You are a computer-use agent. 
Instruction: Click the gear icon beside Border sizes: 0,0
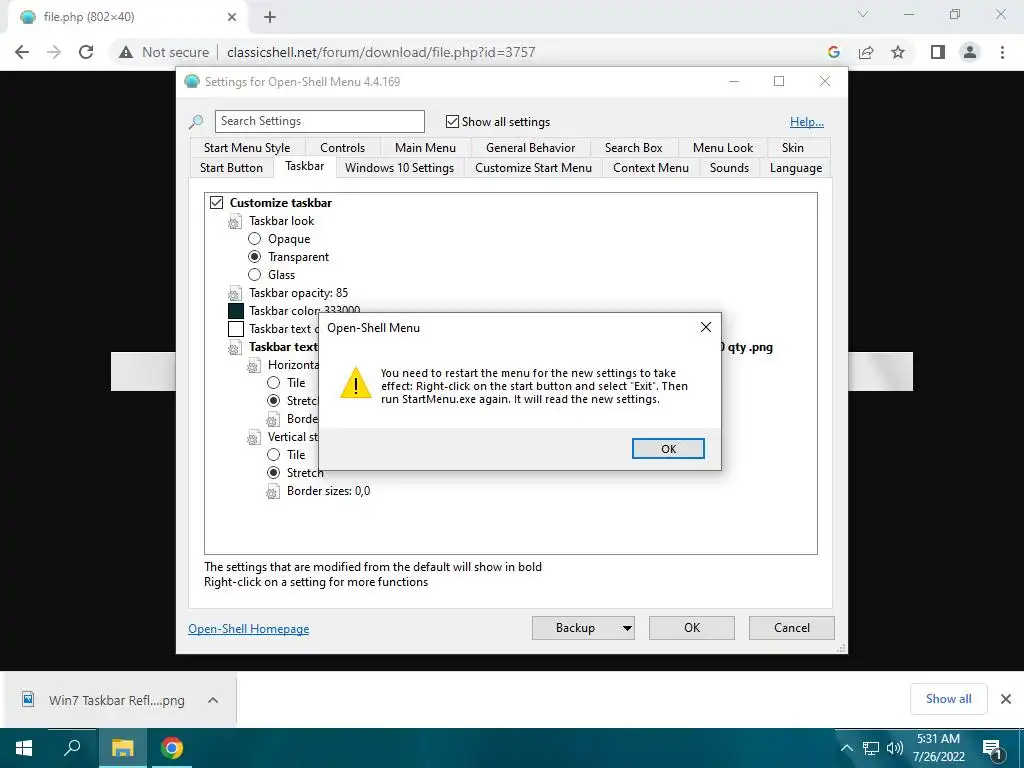(272, 492)
